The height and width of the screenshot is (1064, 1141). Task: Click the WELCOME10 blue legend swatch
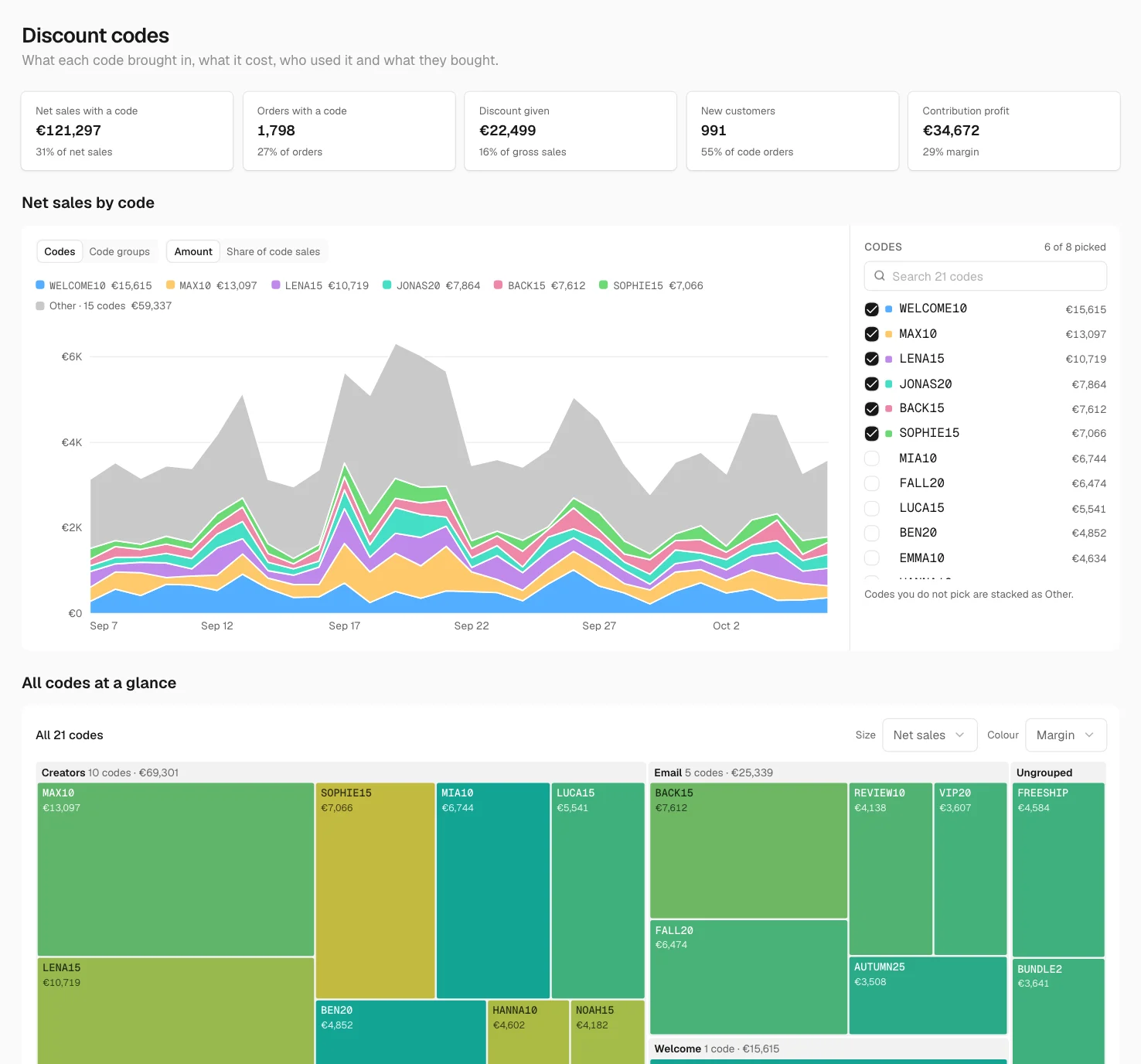[x=40, y=285]
